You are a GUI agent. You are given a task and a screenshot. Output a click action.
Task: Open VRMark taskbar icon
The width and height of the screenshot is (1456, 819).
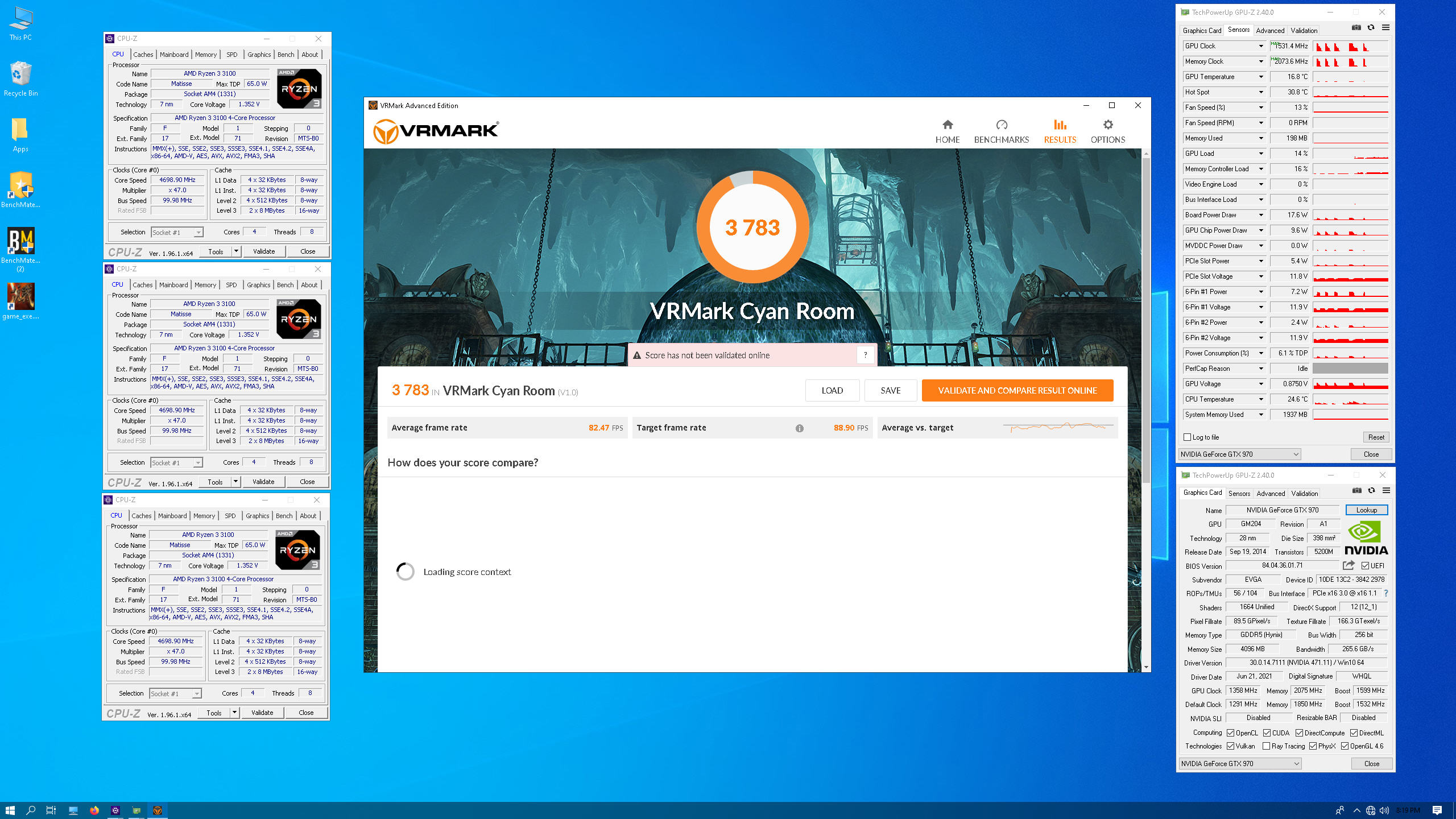pos(158,810)
